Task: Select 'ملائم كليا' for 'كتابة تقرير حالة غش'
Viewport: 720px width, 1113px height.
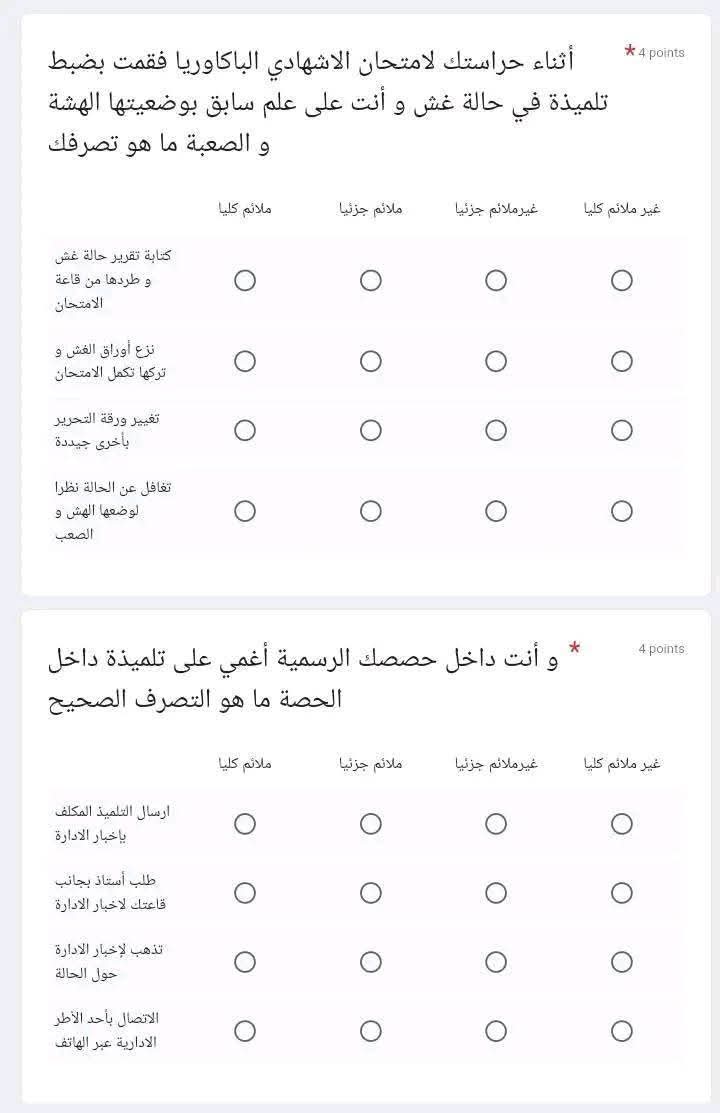Action: tap(245, 280)
